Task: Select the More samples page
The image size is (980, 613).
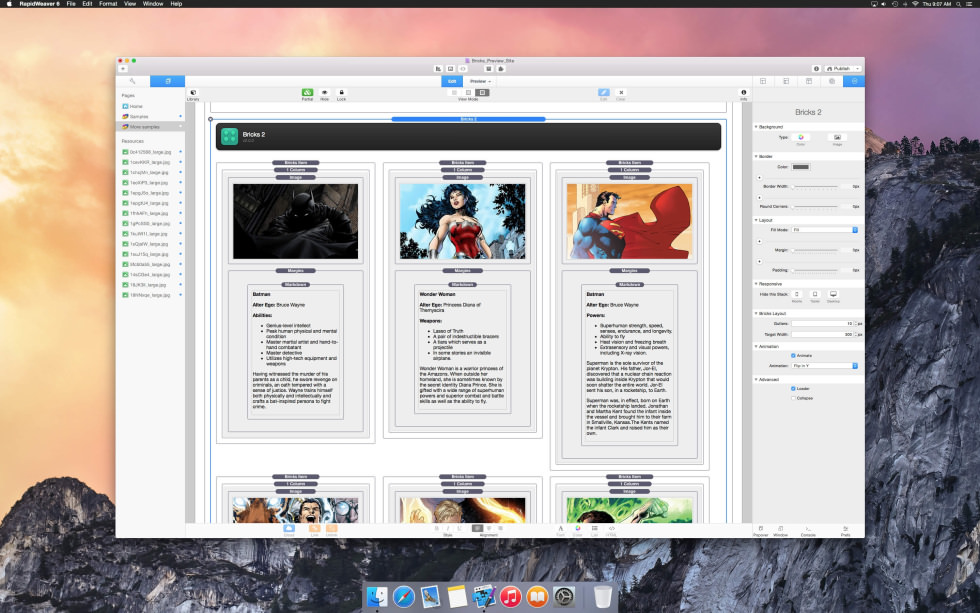Action: pyautogui.click(x=150, y=127)
